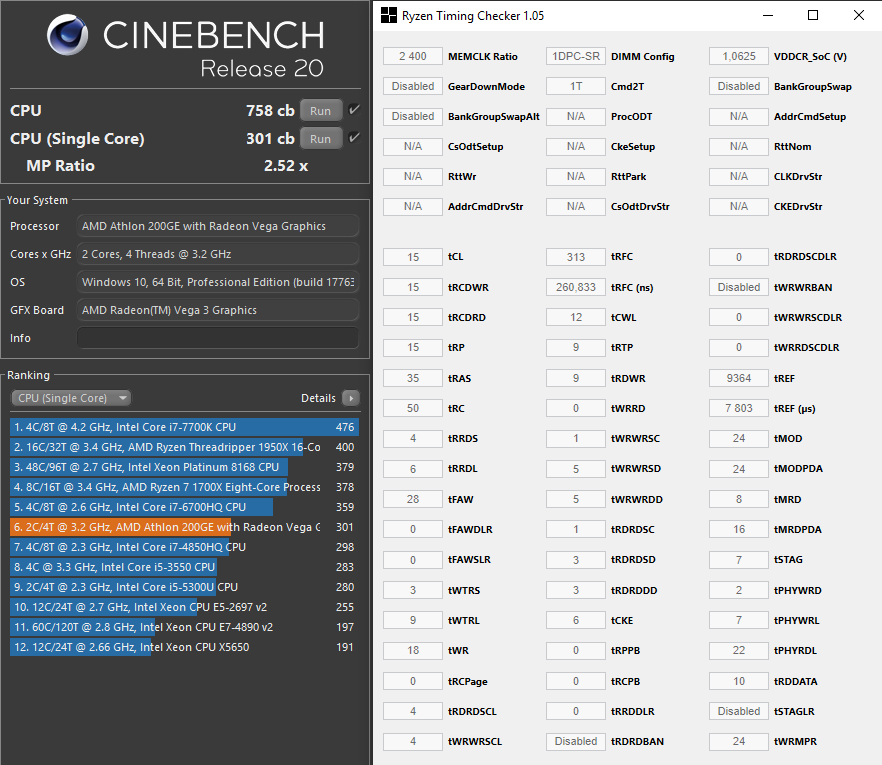This screenshot has height=765, width=882.
Task: Click the tCKE value 6
Action: [x=576, y=620]
